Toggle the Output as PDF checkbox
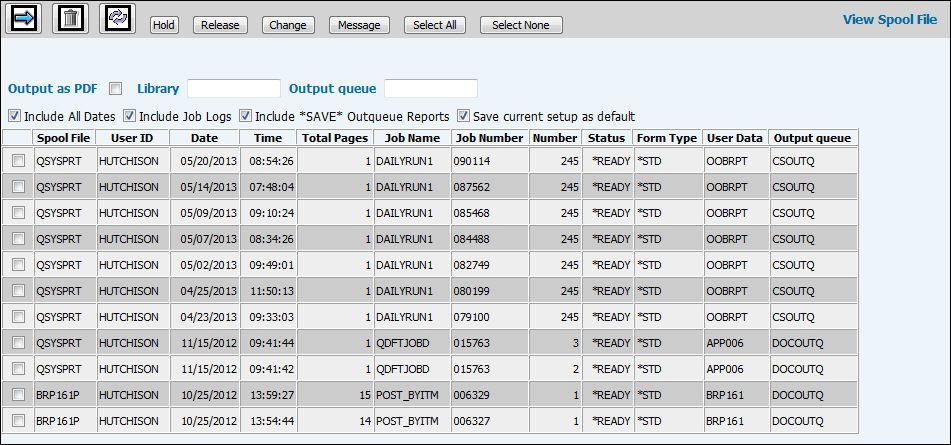951x445 pixels. pyautogui.click(x=116, y=89)
